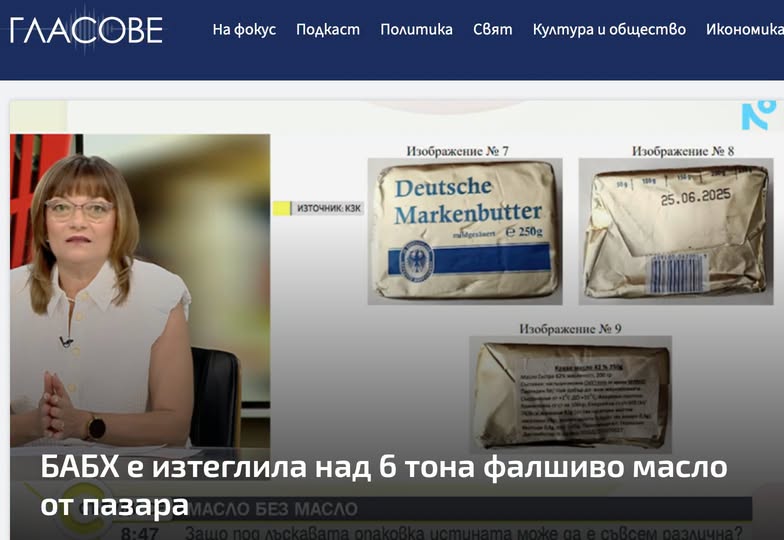This screenshot has width=784, height=540.
Task: Open the Политика section
Action: pos(416,30)
